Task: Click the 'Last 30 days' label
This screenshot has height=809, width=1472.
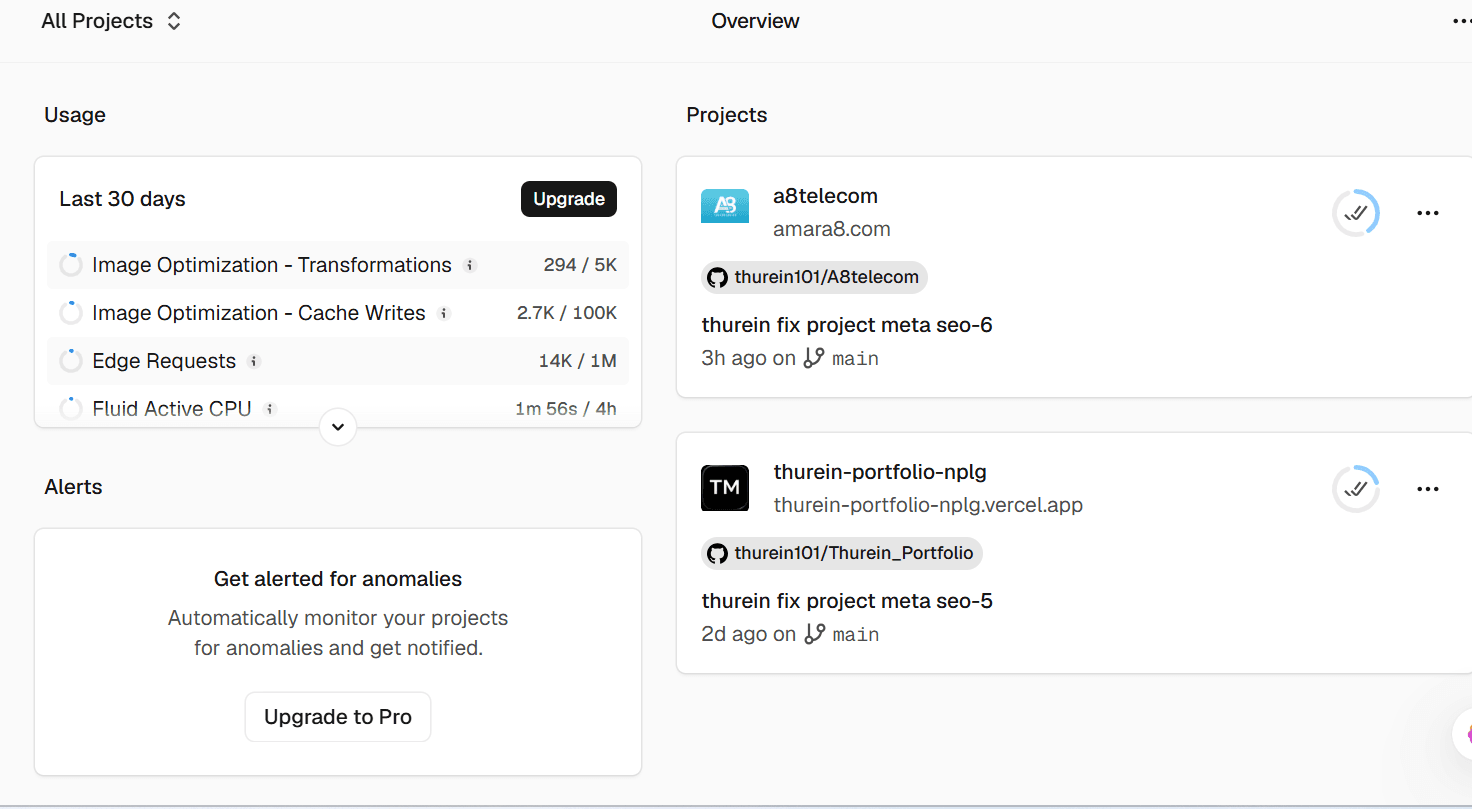Action: [122, 199]
